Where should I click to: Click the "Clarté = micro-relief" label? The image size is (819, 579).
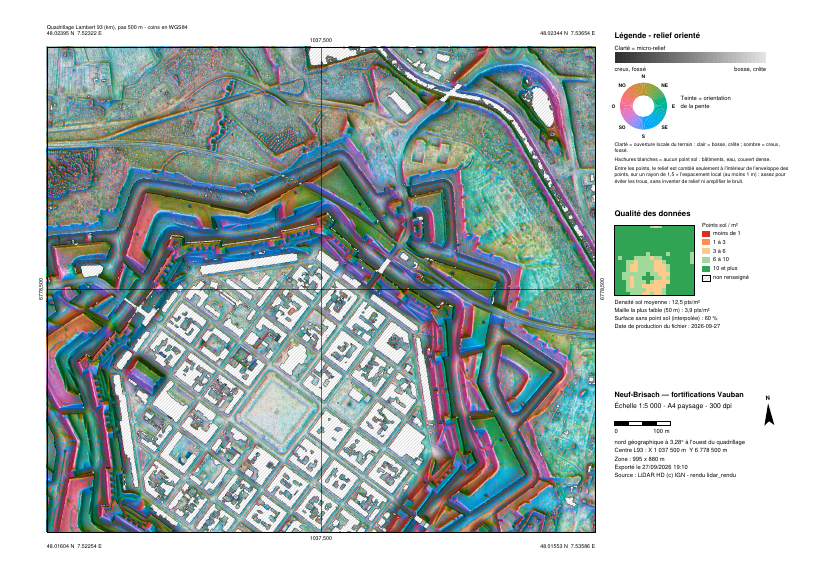[640, 48]
